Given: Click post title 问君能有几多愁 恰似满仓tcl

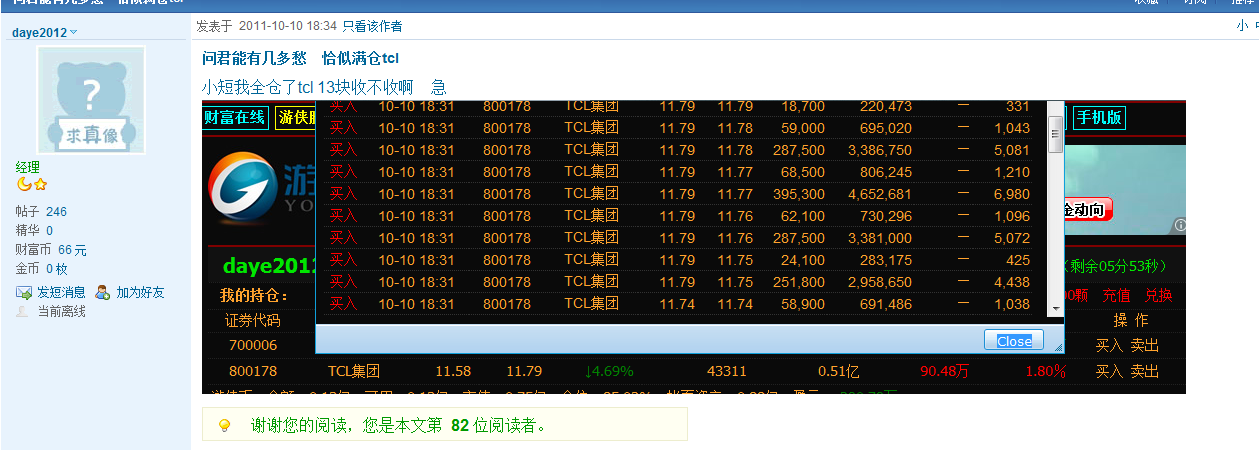Looking at the screenshot, I should (x=300, y=59).
